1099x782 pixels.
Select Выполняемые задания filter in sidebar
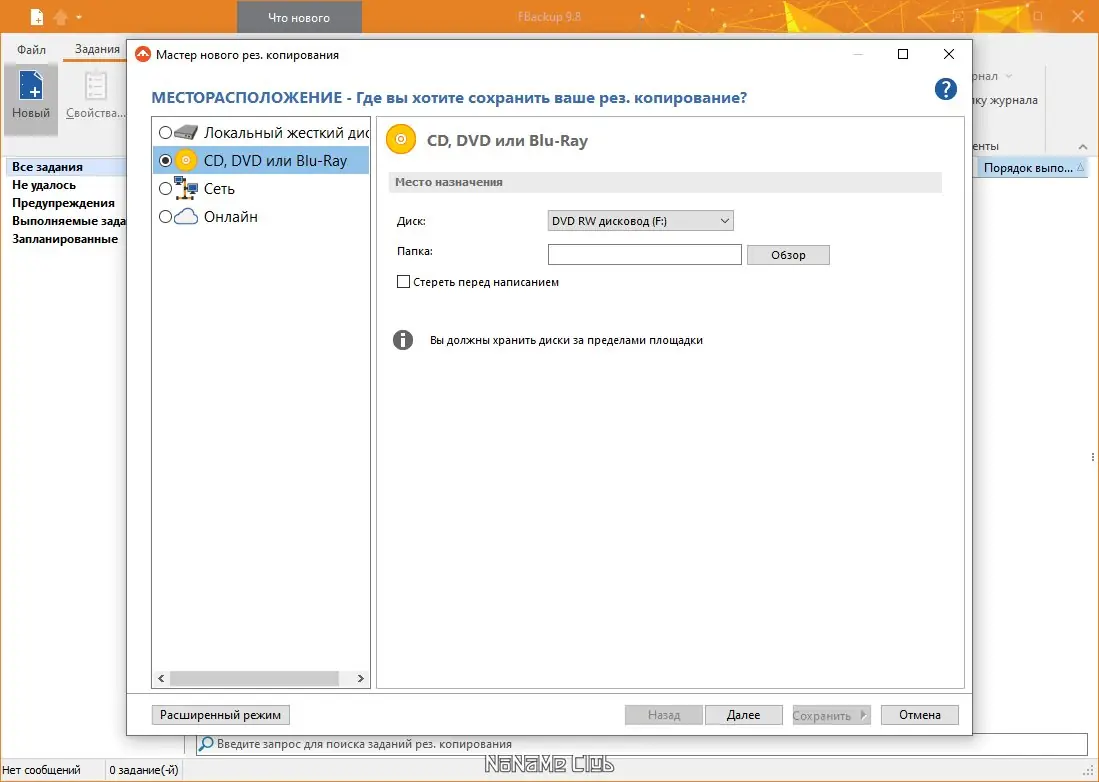pyautogui.click(x=67, y=221)
